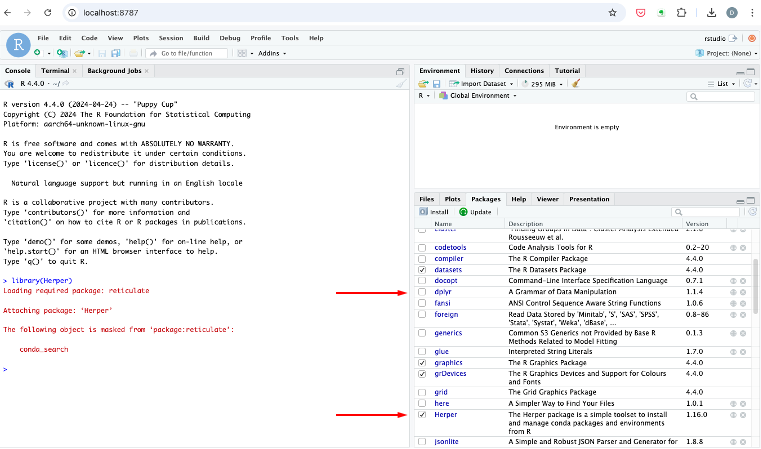
Task: Click the web globe icon for glue
Action: (733, 351)
